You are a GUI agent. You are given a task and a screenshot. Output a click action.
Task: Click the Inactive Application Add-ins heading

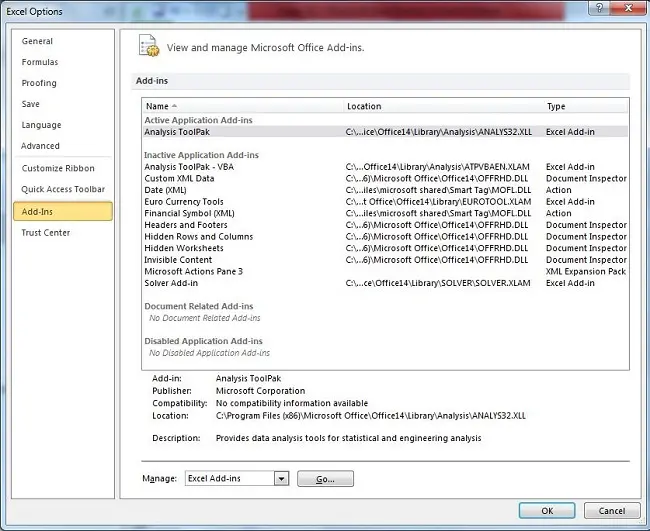(201, 155)
